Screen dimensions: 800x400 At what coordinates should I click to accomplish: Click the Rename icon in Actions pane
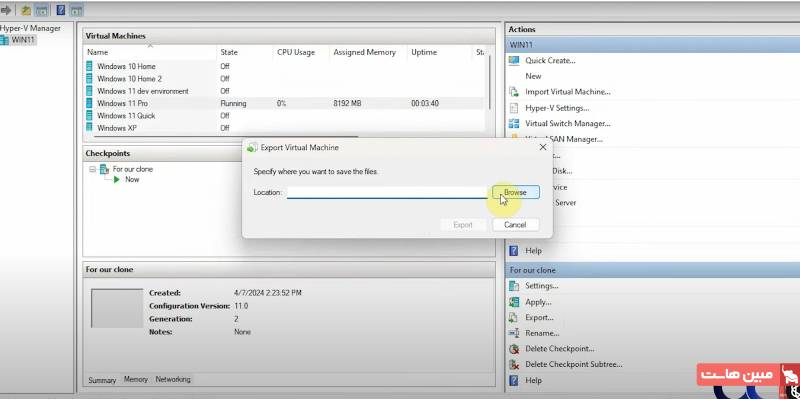pos(514,333)
